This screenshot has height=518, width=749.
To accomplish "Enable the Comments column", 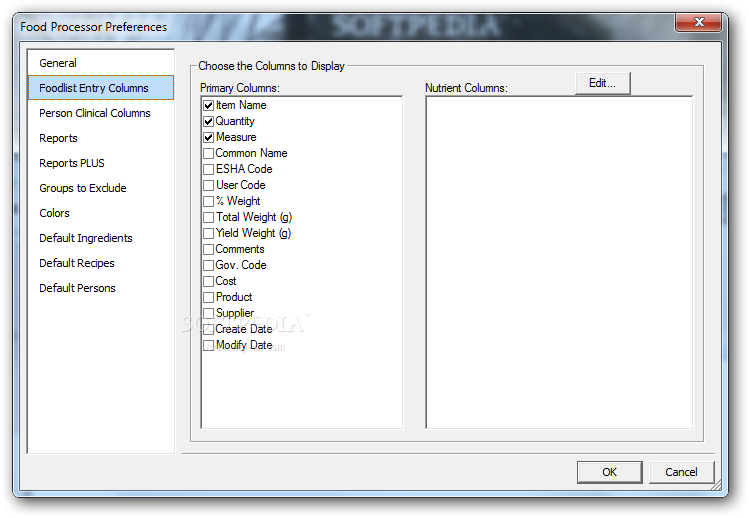I will click(208, 249).
